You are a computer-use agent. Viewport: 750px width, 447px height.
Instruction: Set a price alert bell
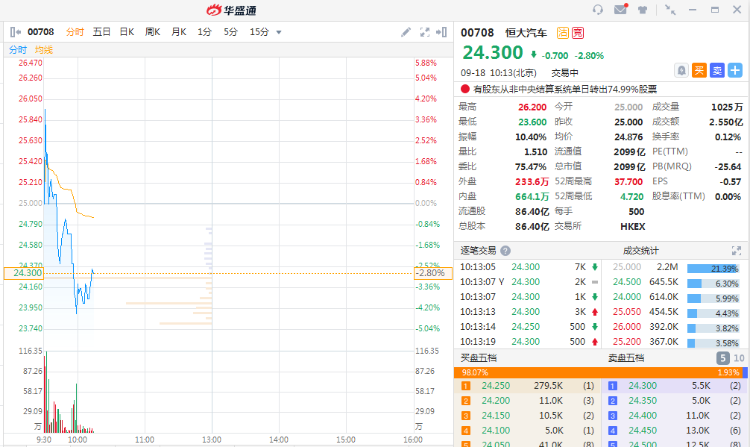681,70
